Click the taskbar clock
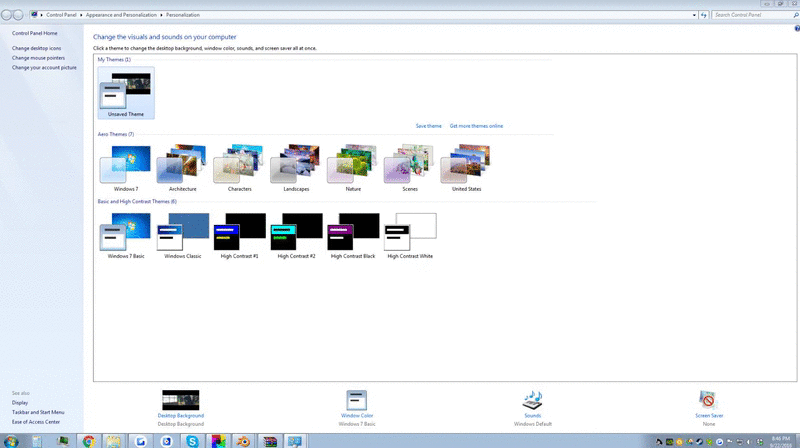 pyautogui.click(x=781, y=442)
